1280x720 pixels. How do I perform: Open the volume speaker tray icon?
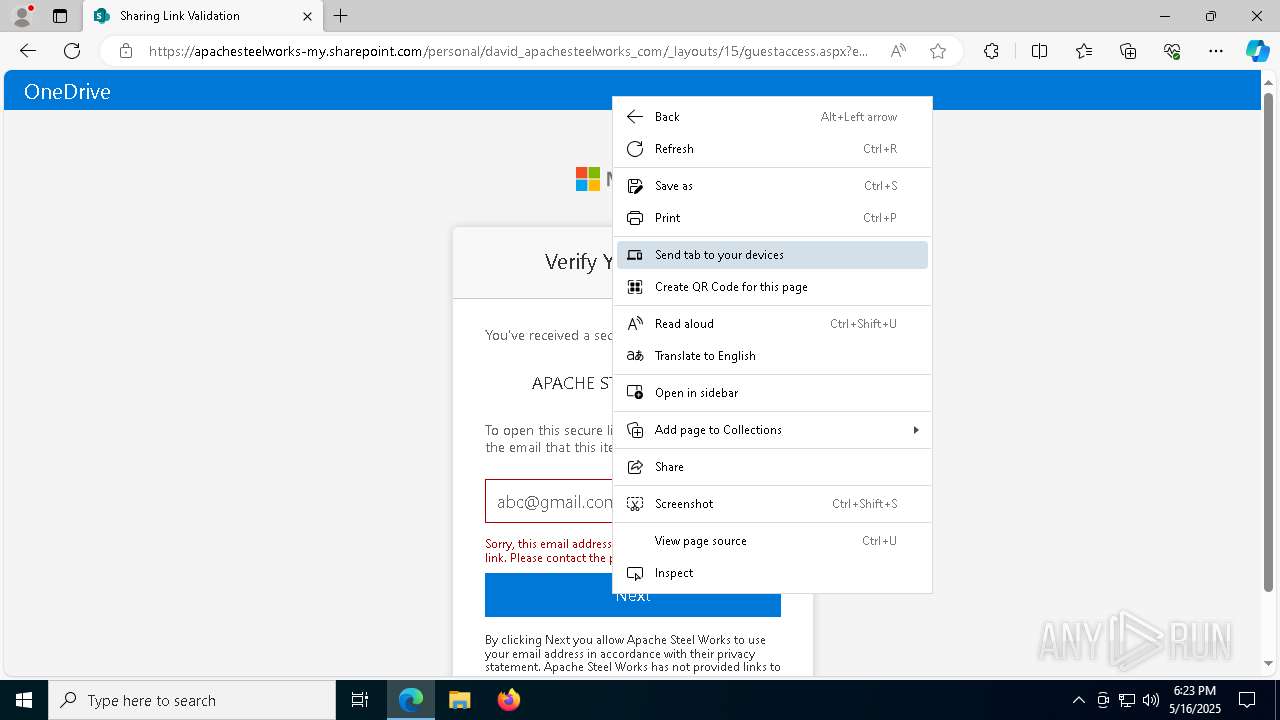coord(1151,700)
